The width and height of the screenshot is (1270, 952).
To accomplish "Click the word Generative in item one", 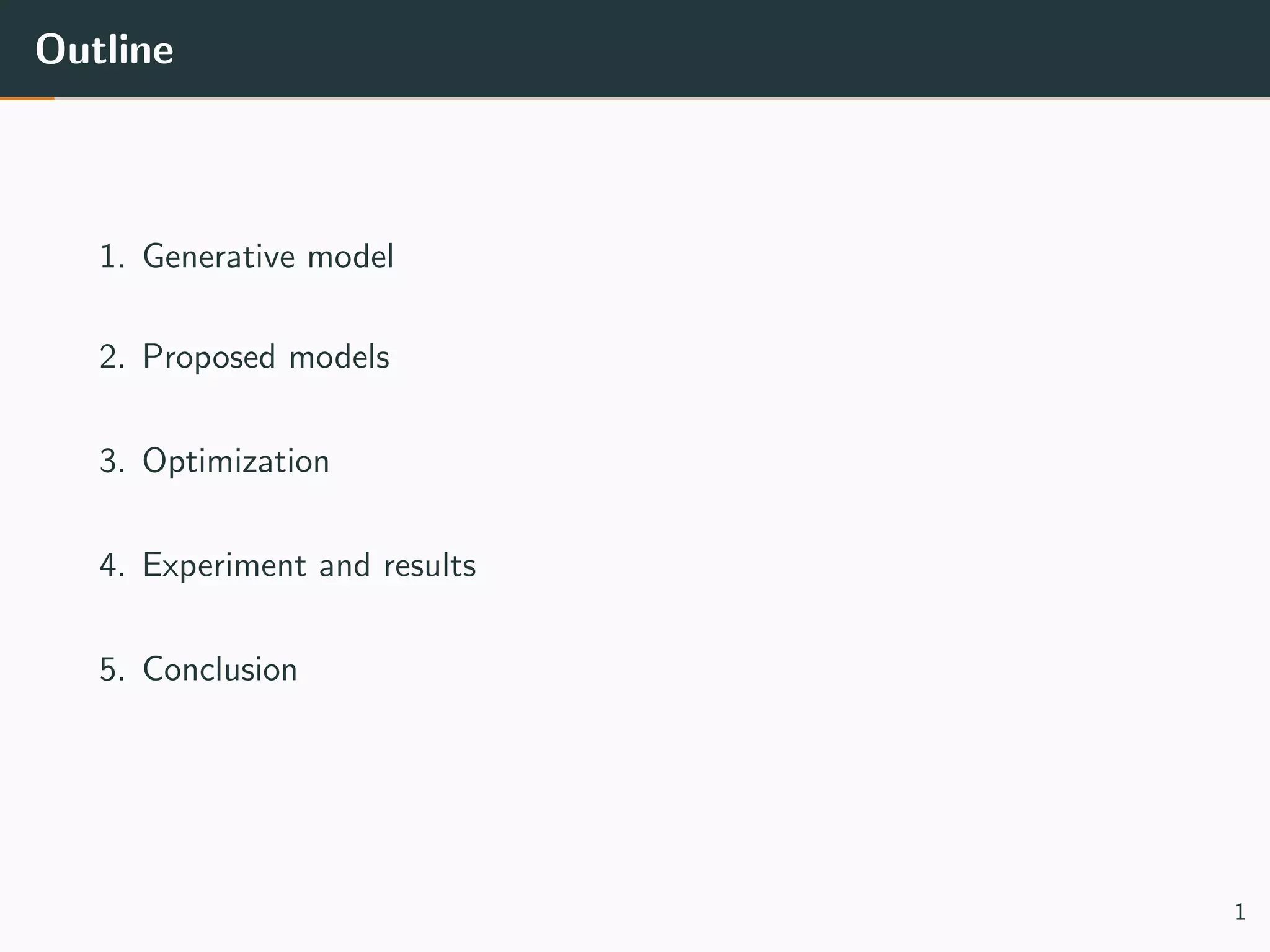I will pos(219,256).
